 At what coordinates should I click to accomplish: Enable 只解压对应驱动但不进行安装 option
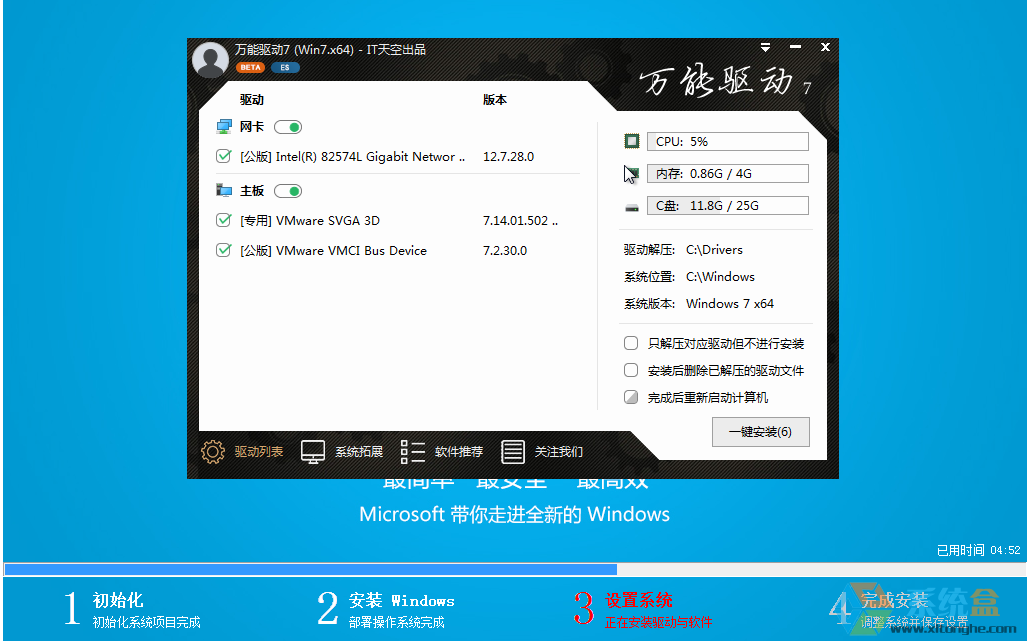pyautogui.click(x=631, y=343)
